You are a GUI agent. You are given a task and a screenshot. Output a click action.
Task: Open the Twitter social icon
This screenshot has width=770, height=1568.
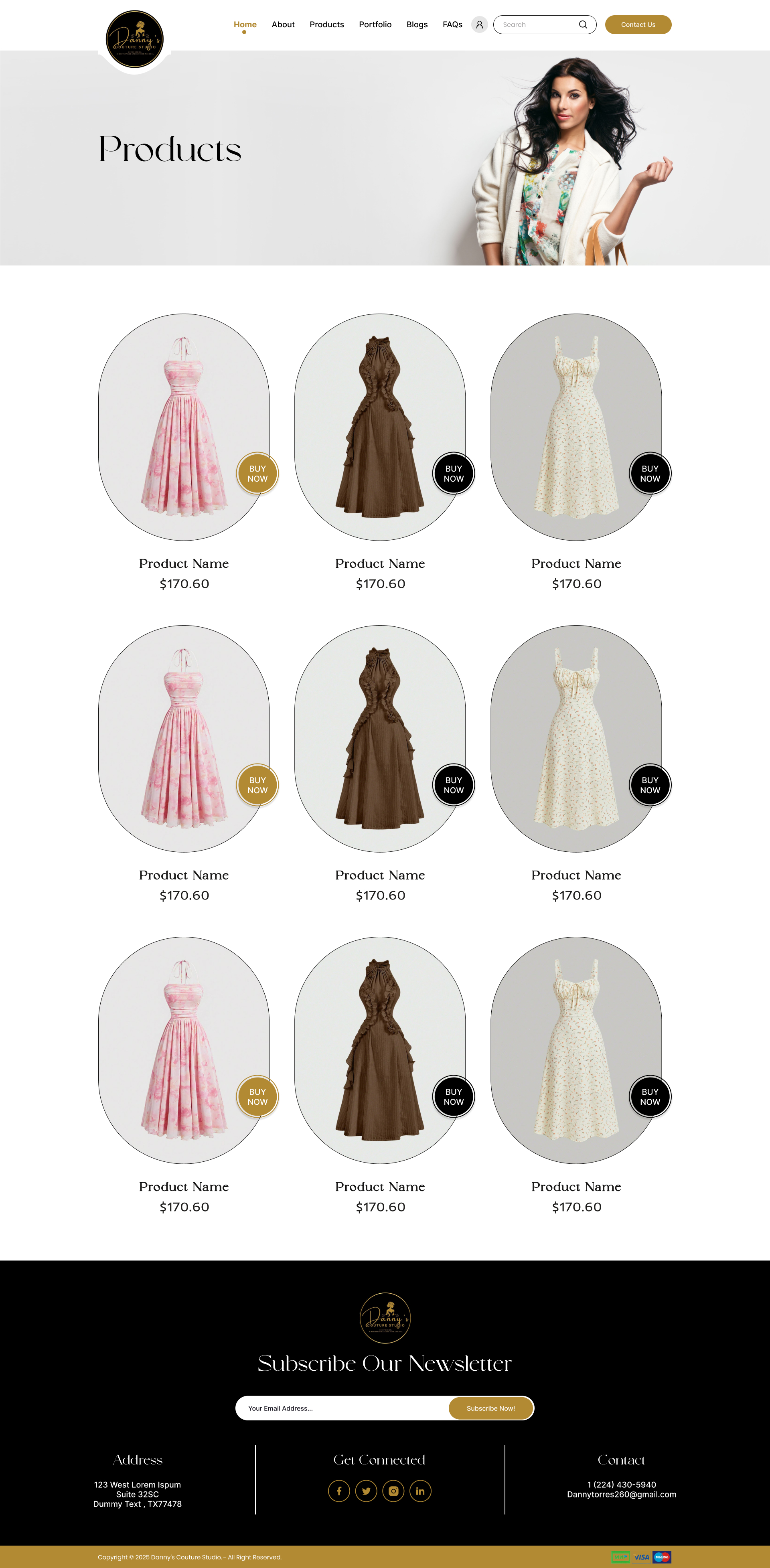click(366, 1491)
